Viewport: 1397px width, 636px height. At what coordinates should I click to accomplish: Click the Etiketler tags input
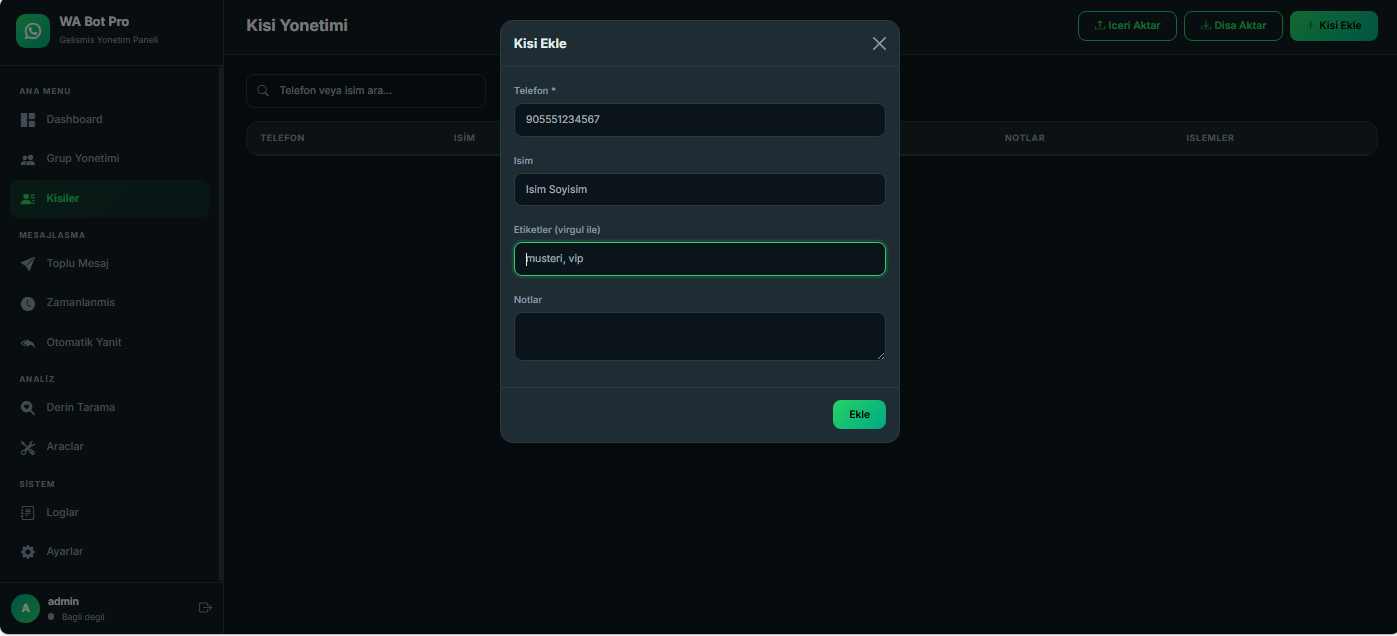click(699, 259)
